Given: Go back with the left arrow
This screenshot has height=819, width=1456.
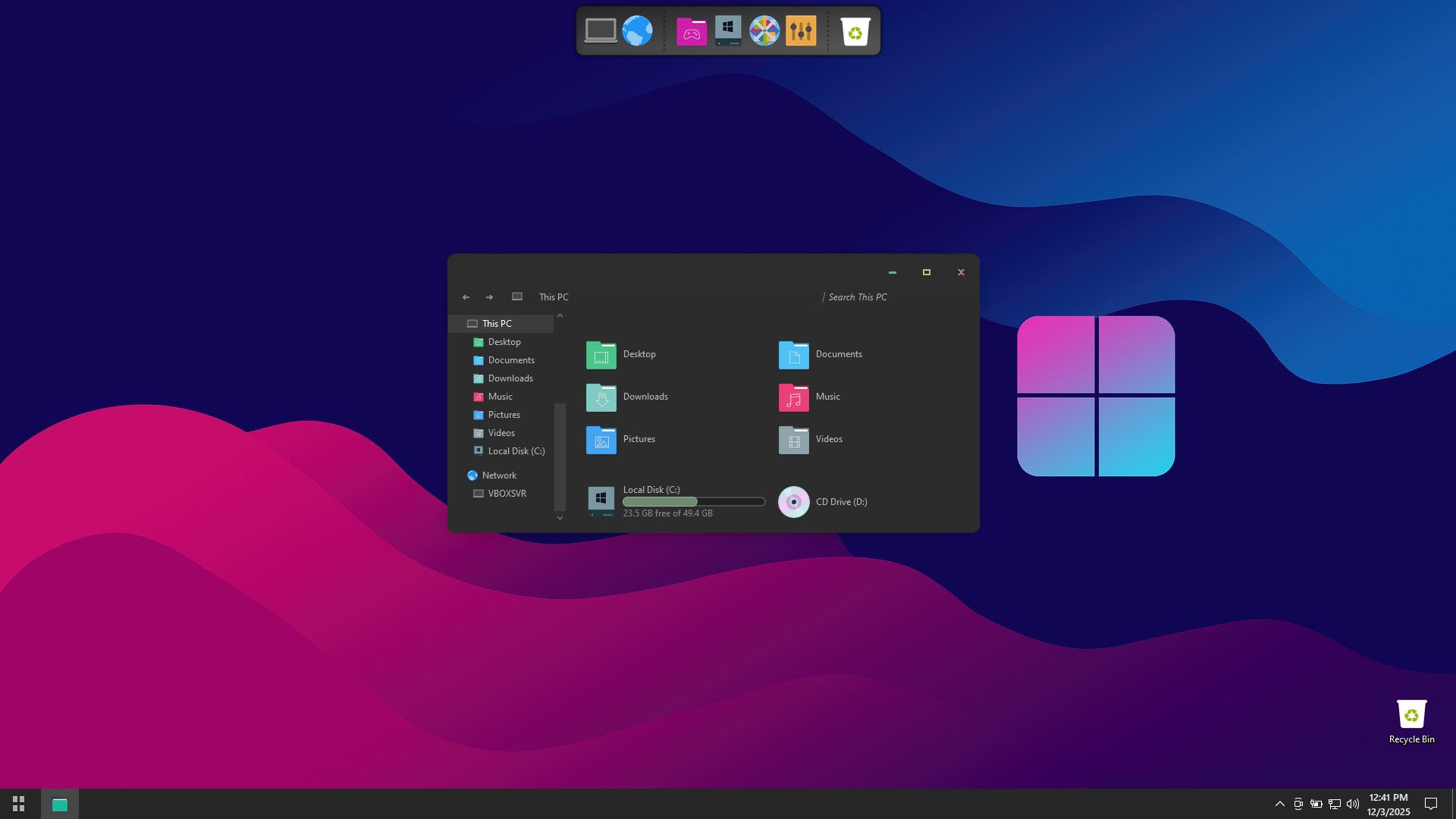Looking at the screenshot, I should pyautogui.click(x=466, y=297).
